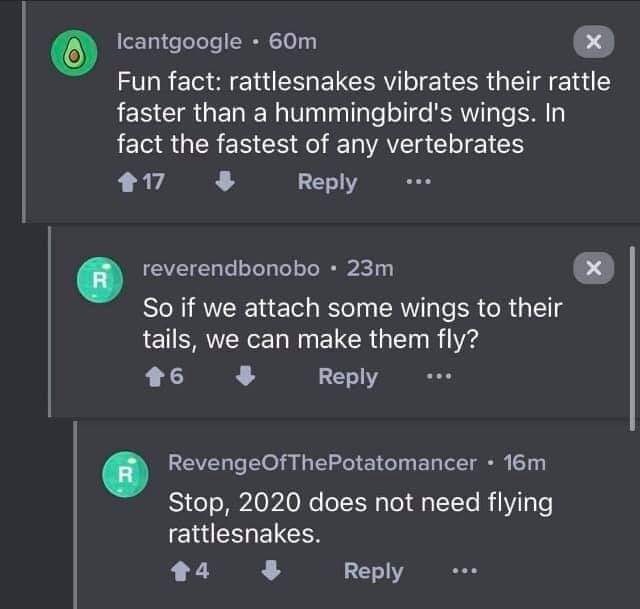Open RevengeOfThePotatomancer username link
This screenshot has width=640, height=609.
click(322, 462)
